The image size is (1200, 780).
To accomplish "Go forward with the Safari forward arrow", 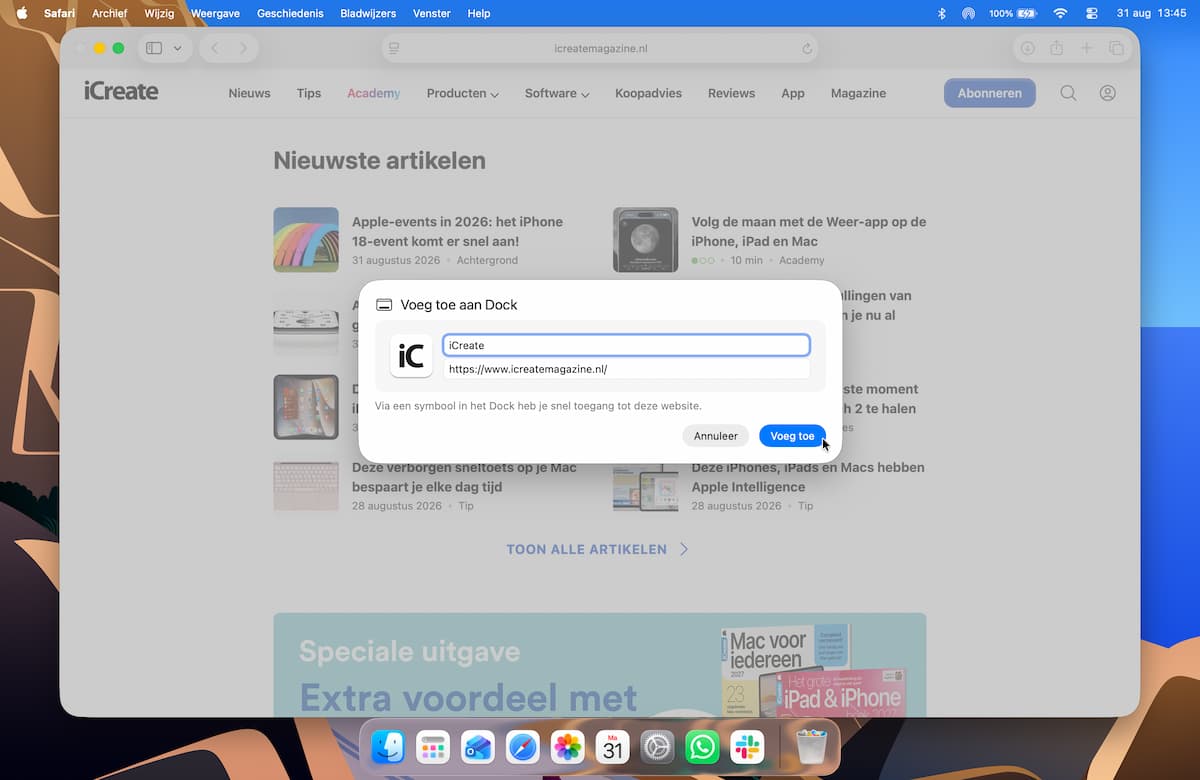I will tap(243, 48).
